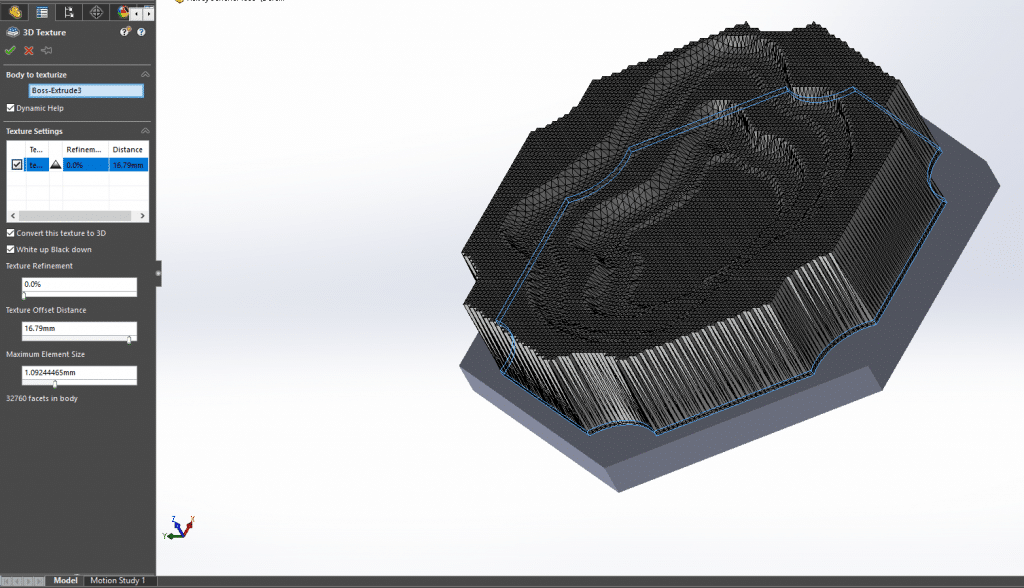The width and height of the screenshot is (1024, 588).
Task: Open the ConfigurationManager tab icon
Action: tap(69, 12)
